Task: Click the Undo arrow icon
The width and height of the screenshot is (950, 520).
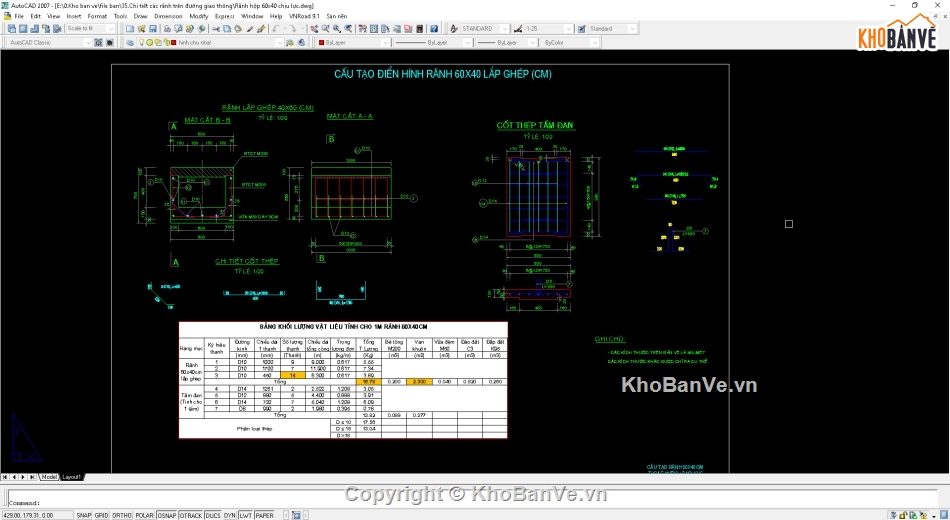Action: tap(276, 28)
